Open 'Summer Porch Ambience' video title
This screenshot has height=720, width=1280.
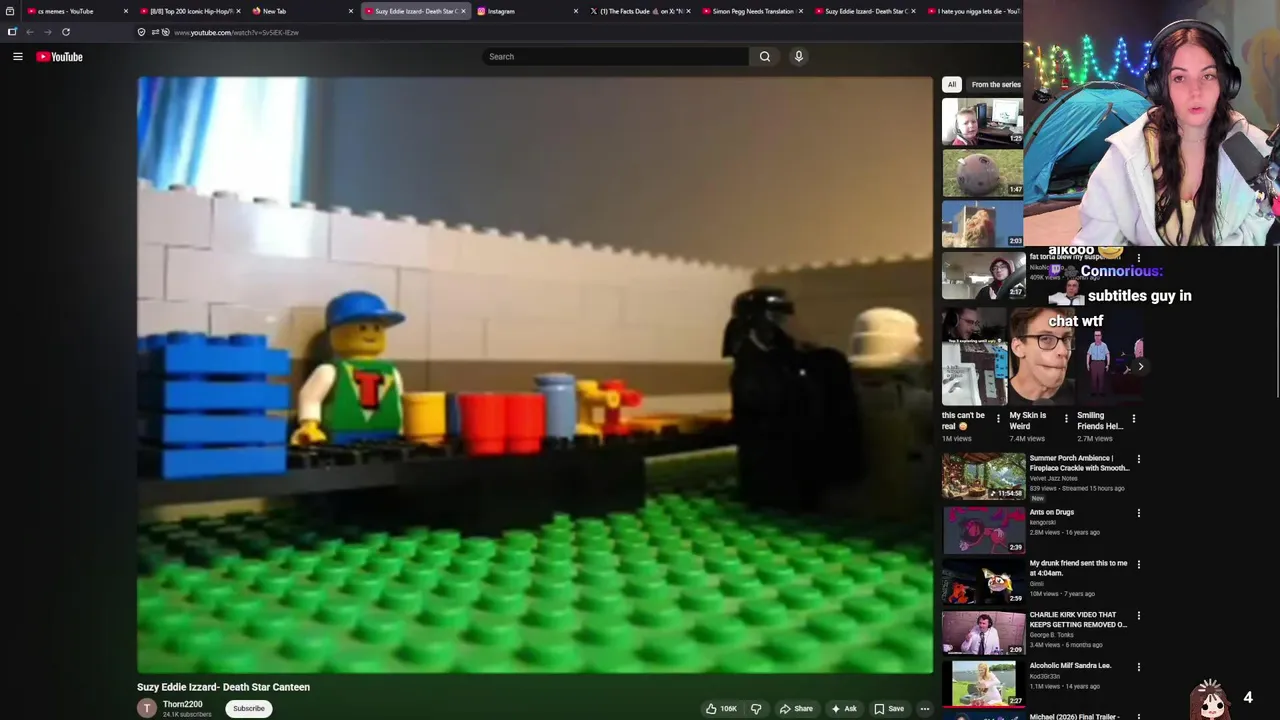1079,463
